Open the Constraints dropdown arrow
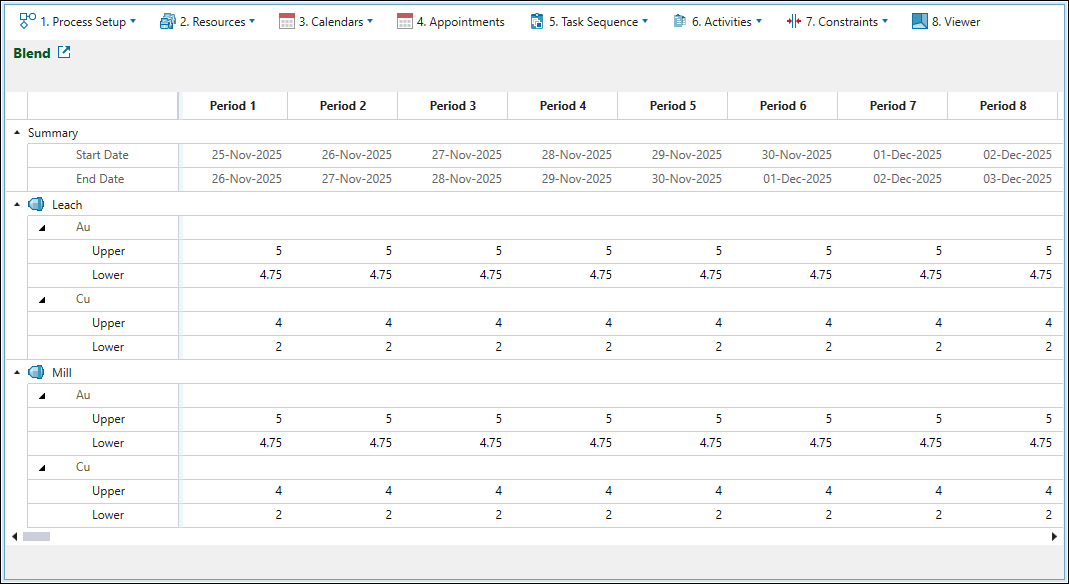Screen dimensions: 1069x584 pyautogui.click(x=887, y=21)
